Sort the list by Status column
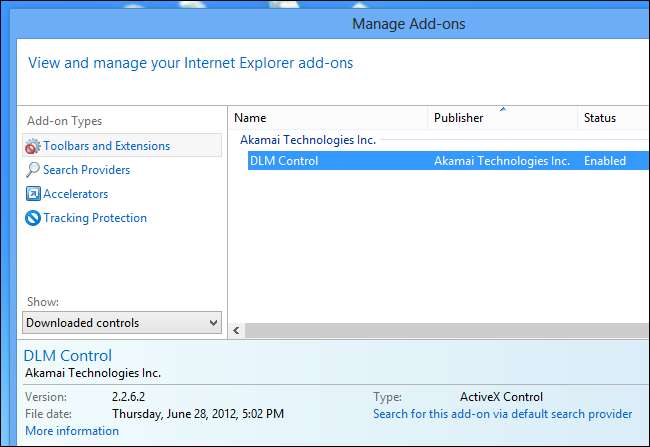The height and width of the screenshot is (447, 650). [x=600, y=118]
